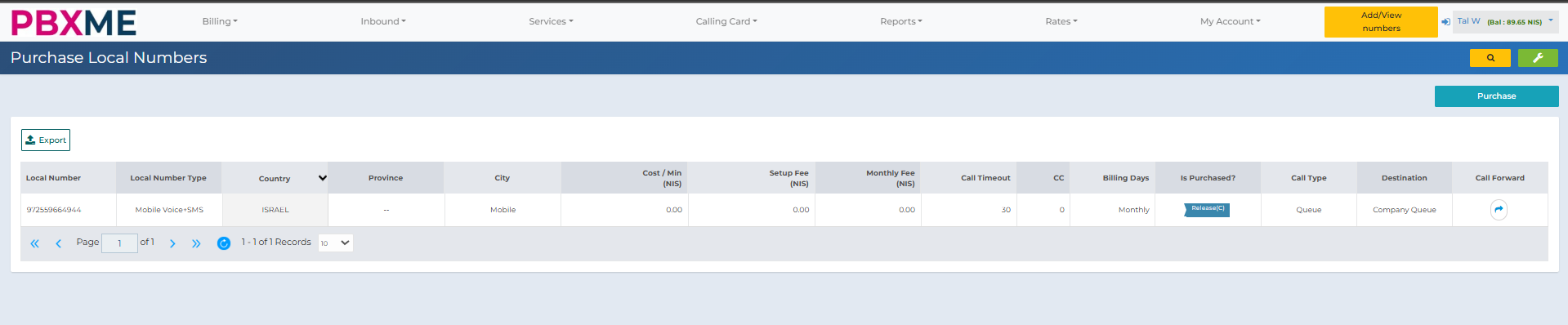1568x325 pixels.
Task: Click the page number input field
Action: coord(119,243)
